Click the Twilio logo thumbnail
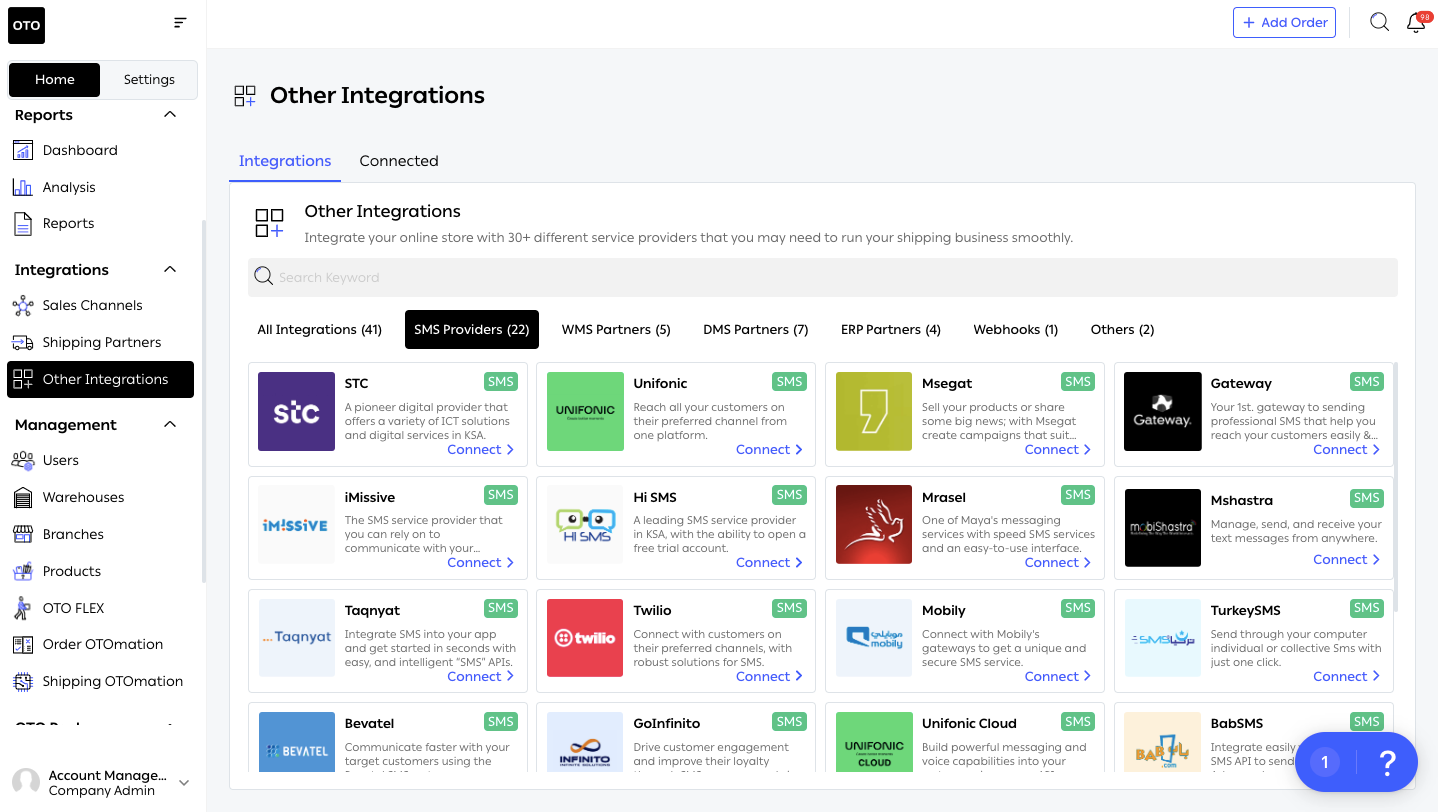 click(x=585, y=638)
